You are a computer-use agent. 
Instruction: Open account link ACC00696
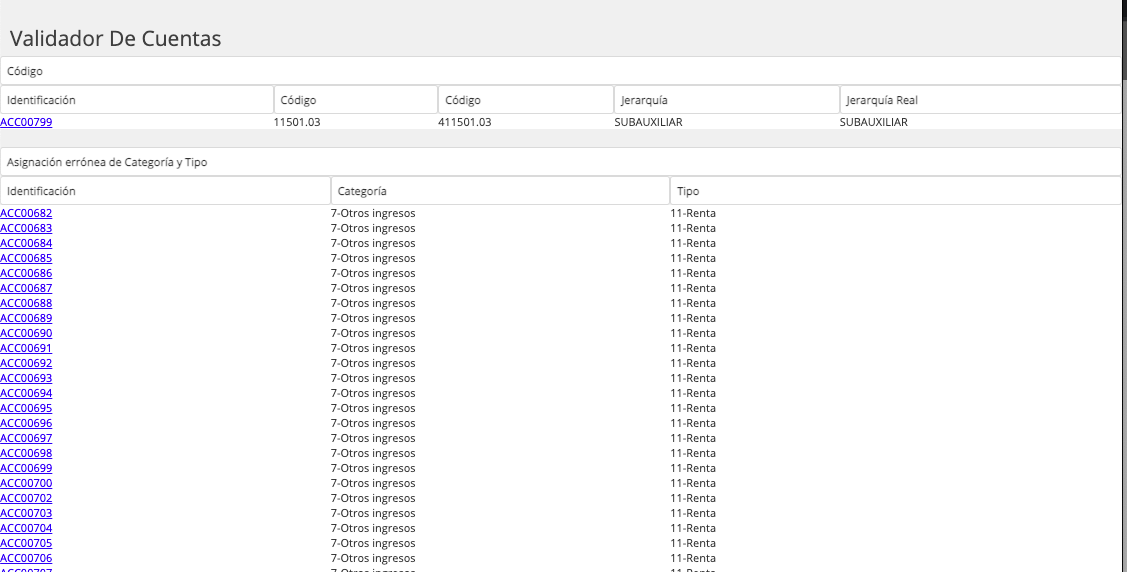(x=26, y=424)
